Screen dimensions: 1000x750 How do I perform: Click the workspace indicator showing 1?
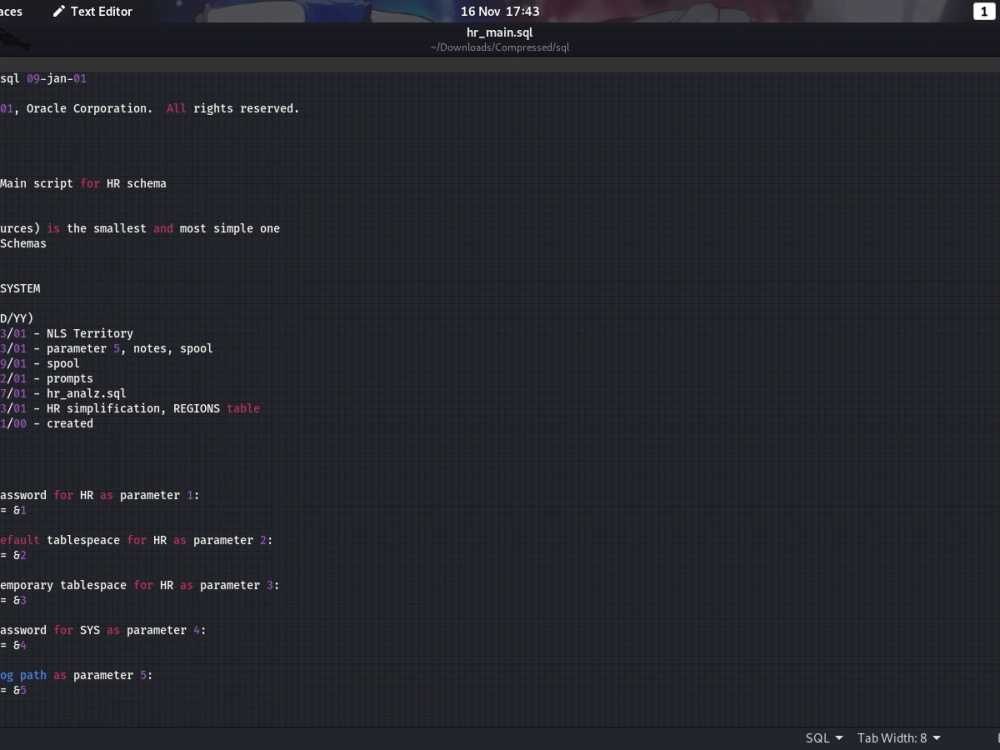point(983,11)
